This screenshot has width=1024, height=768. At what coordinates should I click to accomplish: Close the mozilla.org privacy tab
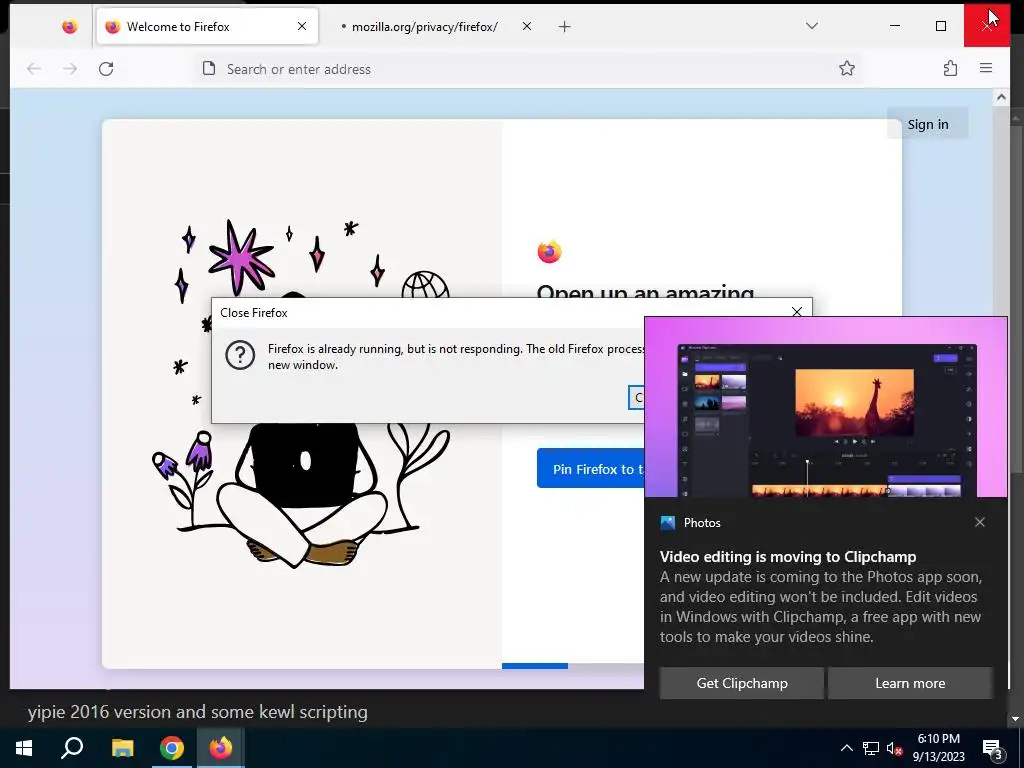tap(526, 27)
